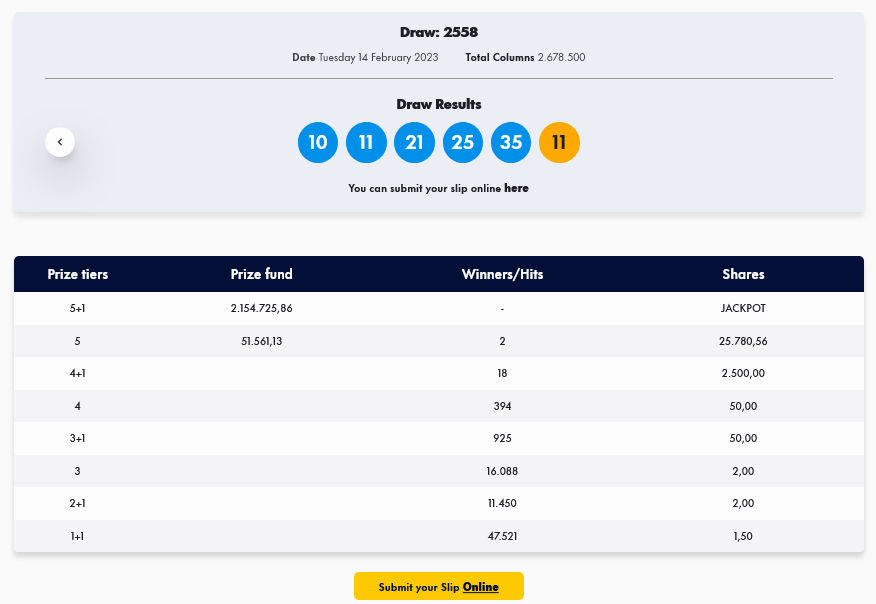Click the blue ball number 21

(x=414, y=142)
